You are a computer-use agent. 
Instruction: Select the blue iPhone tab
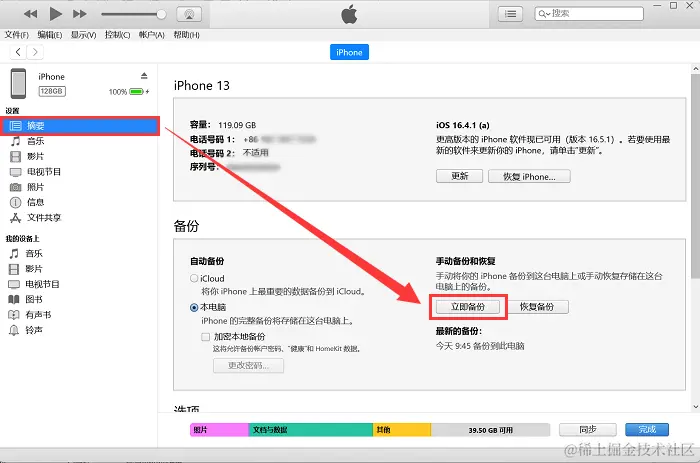pyautogui.click(x=349, y=52)
